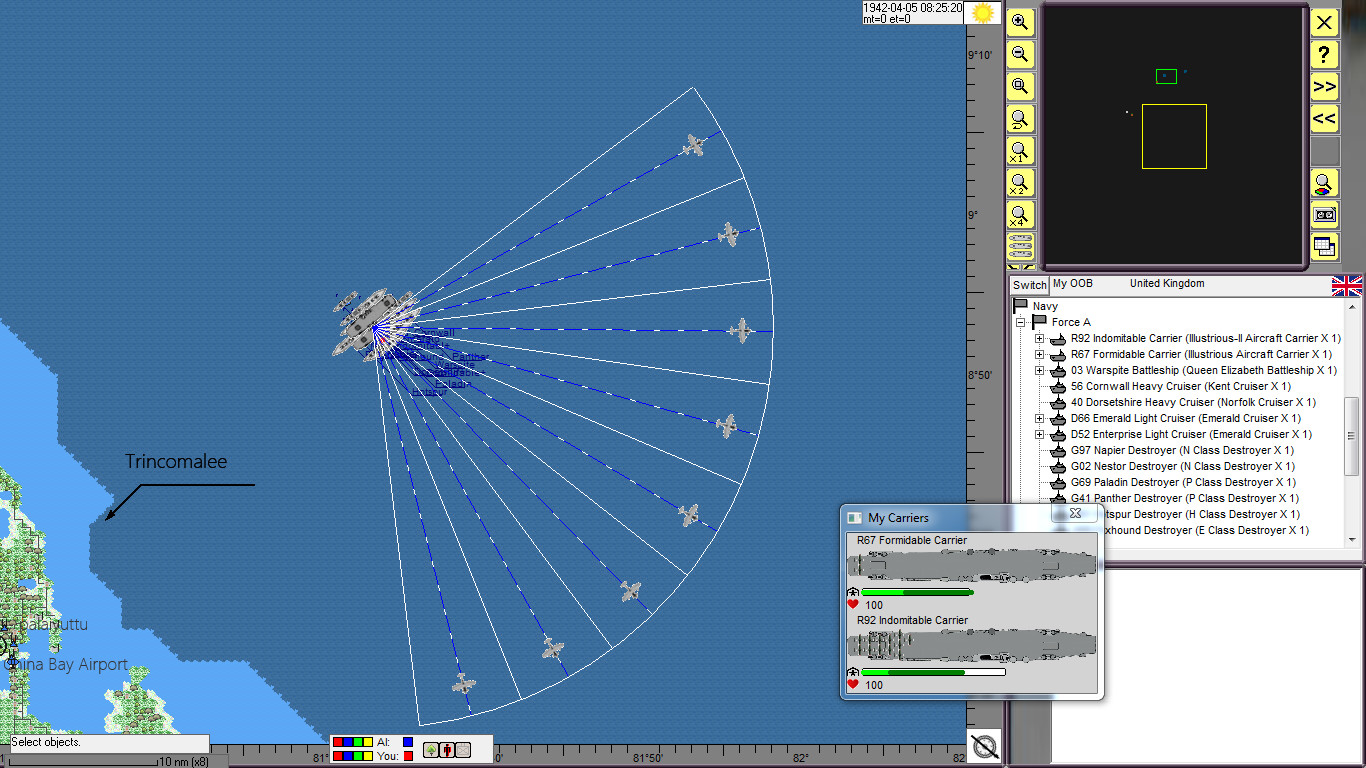Image resolution: width=1366 pixels, height=768 pixels.
Task: Toggle the soldier unit display icon
Action: coord(448,749)
